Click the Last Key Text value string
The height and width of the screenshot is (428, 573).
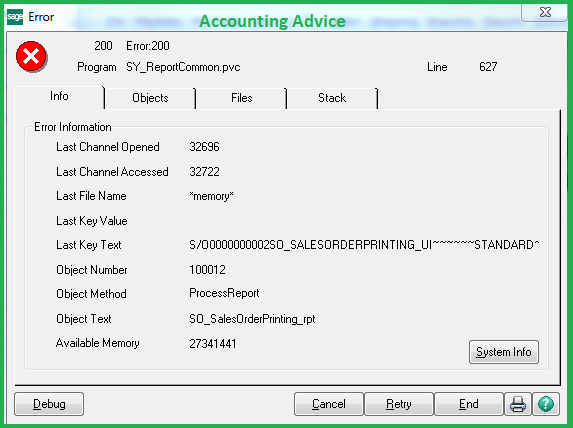click(364, 245)
